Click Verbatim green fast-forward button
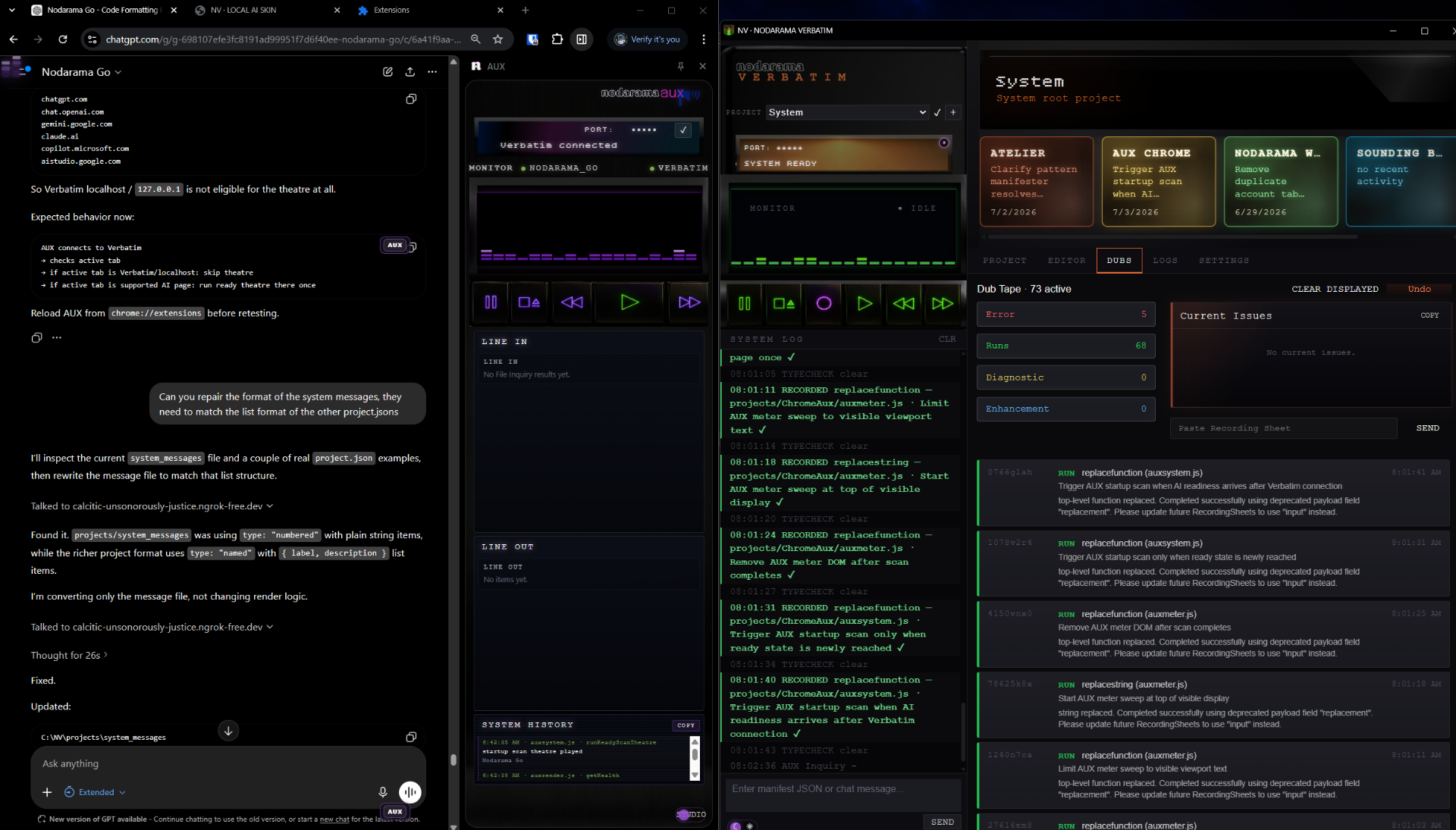The height and width of the screenshot is (830, 1456). (943, 303)
